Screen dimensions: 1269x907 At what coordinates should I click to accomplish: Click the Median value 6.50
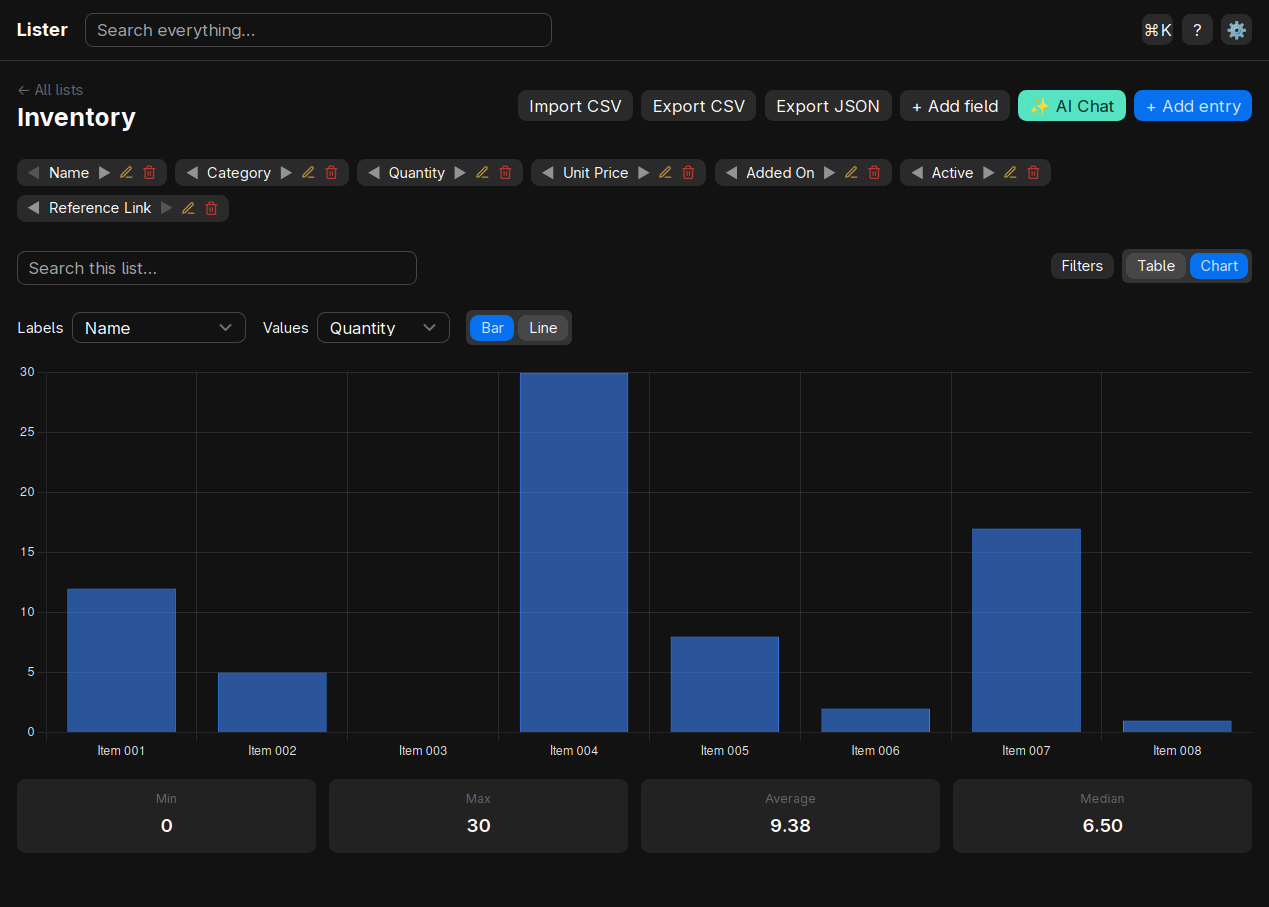point(1102,826)
